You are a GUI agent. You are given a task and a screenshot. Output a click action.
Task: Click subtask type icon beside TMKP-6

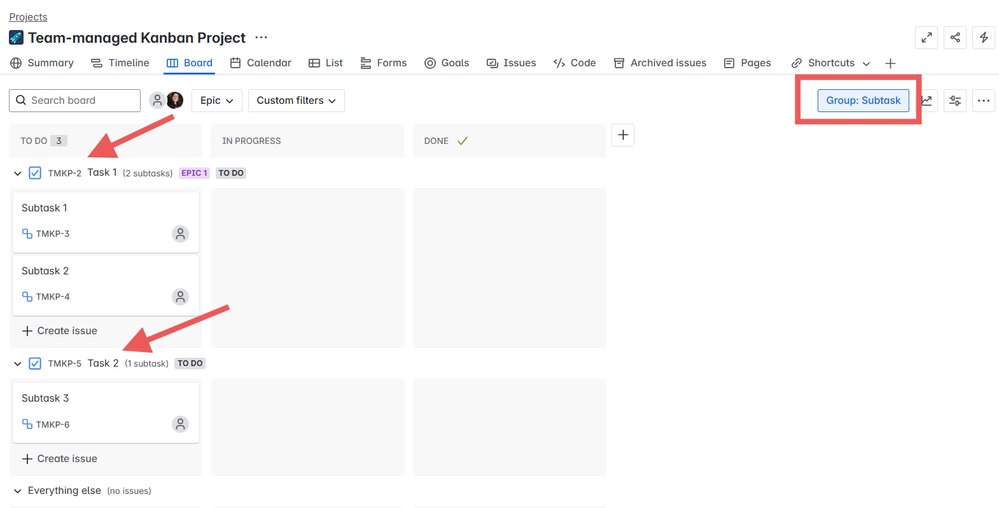tap(27, 425)
